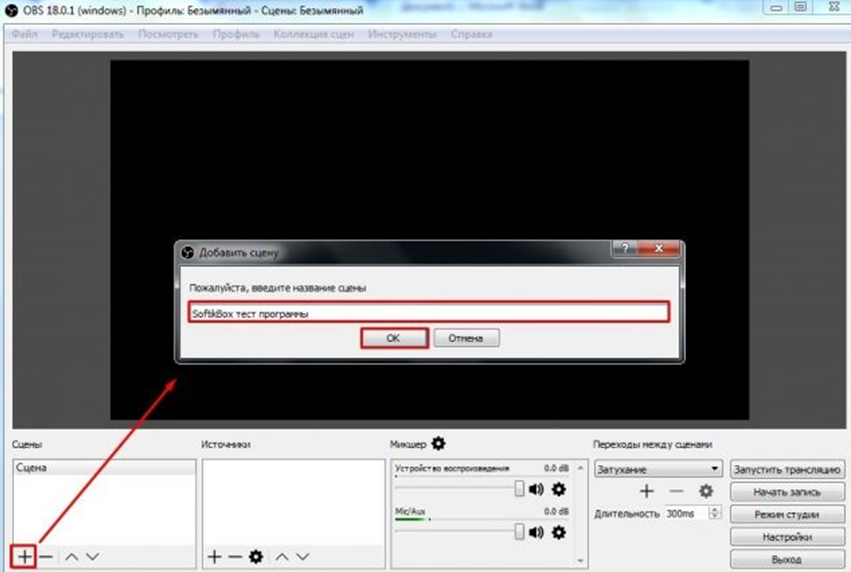Click the Длительность 300ms field
This screenshot has height=572, width=851.
(687, 512)
